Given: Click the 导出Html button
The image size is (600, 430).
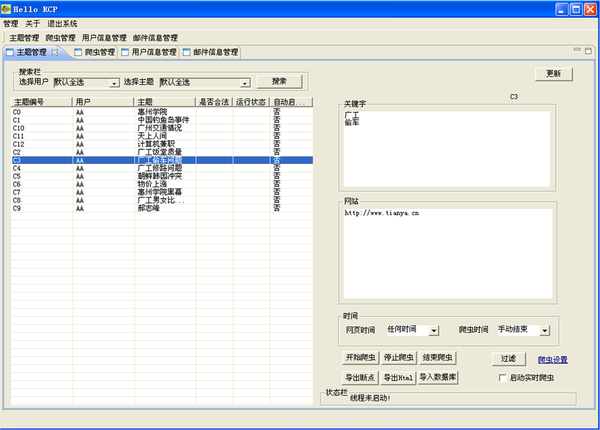Looking at the screenshot, I should (399, 377).
